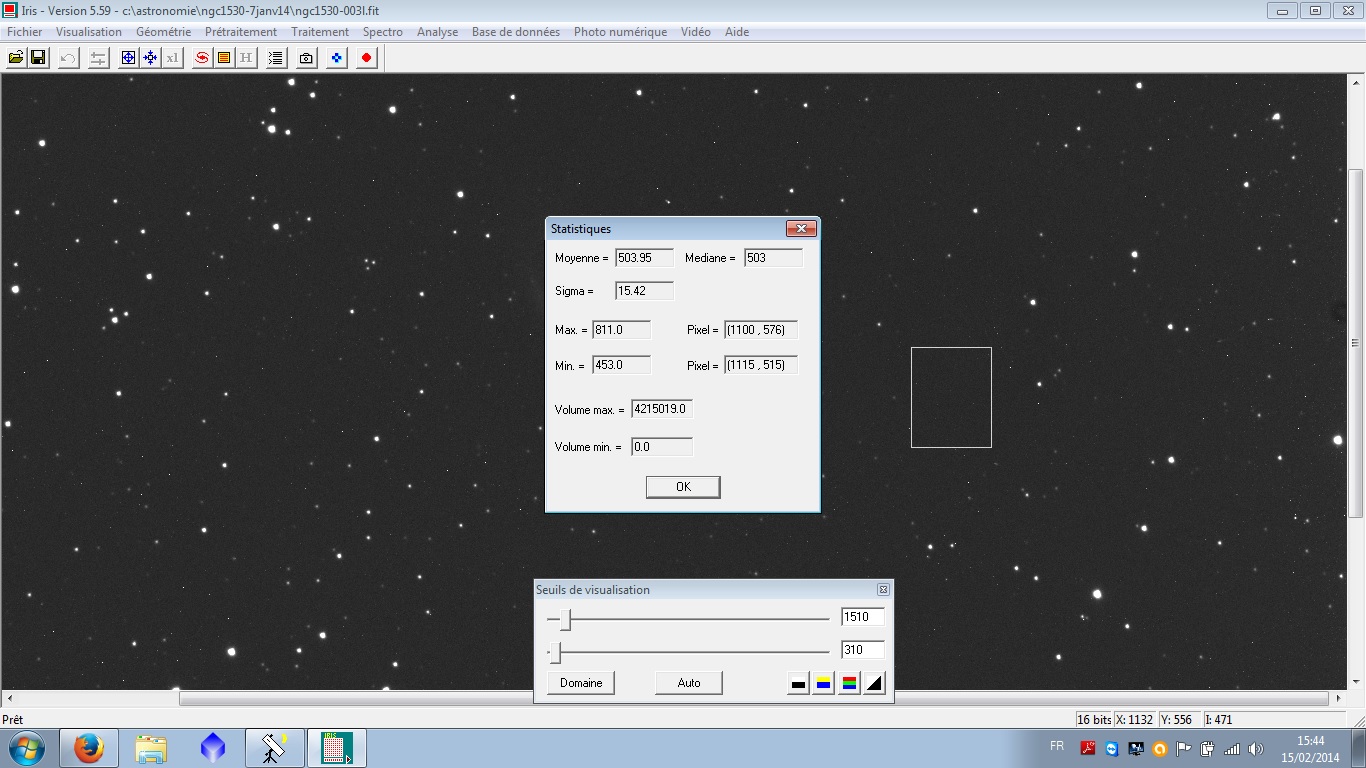Open the Visualisation menu

tap(89, 32)
